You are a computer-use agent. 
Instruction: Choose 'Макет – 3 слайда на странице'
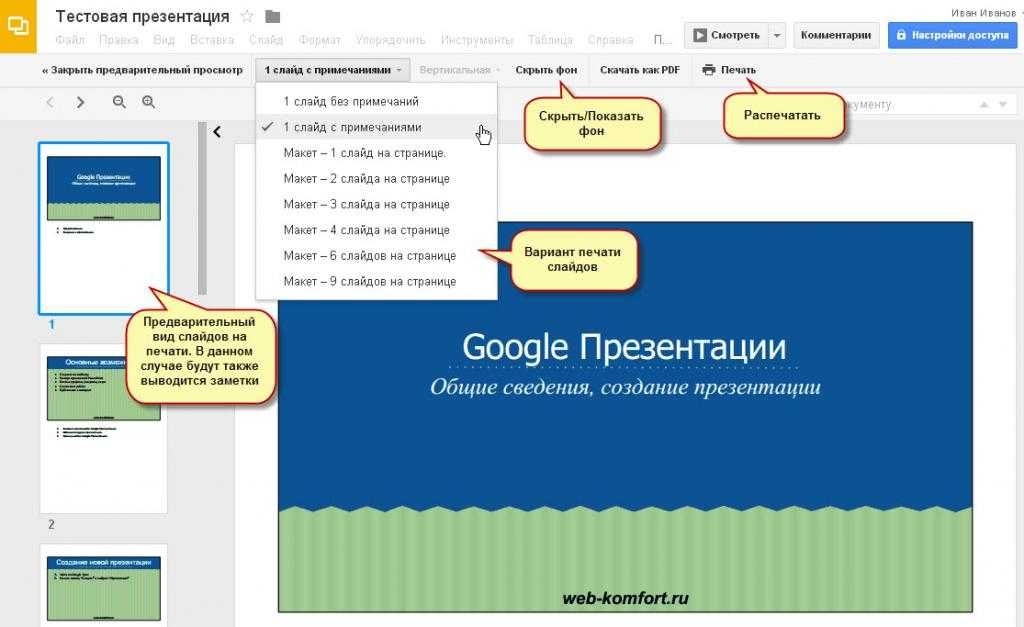[x=376, y=204]
